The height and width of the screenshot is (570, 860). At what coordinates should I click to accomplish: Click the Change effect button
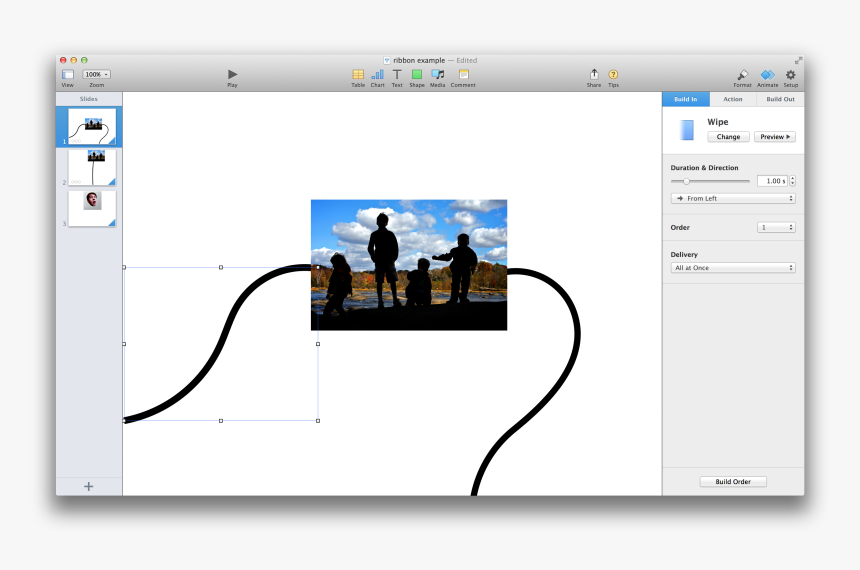point(728,137)
